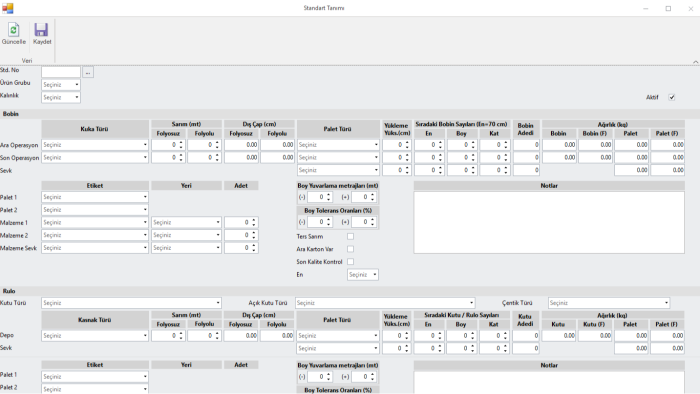Screen dimensions: 700x394
Task: Open Malzeme 2 Yeri dropdown
Action: coord(186,235)
